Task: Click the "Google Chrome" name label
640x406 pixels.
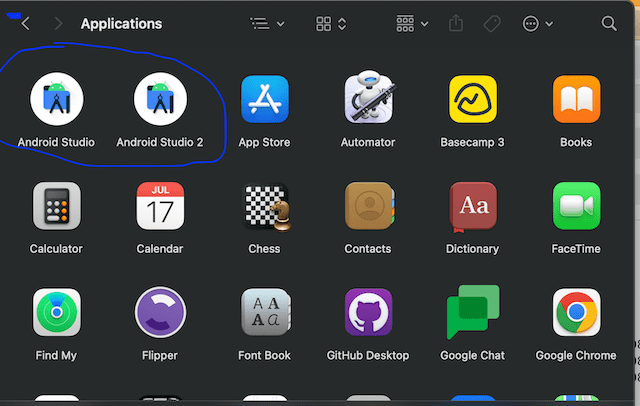Action: point(576,355)
